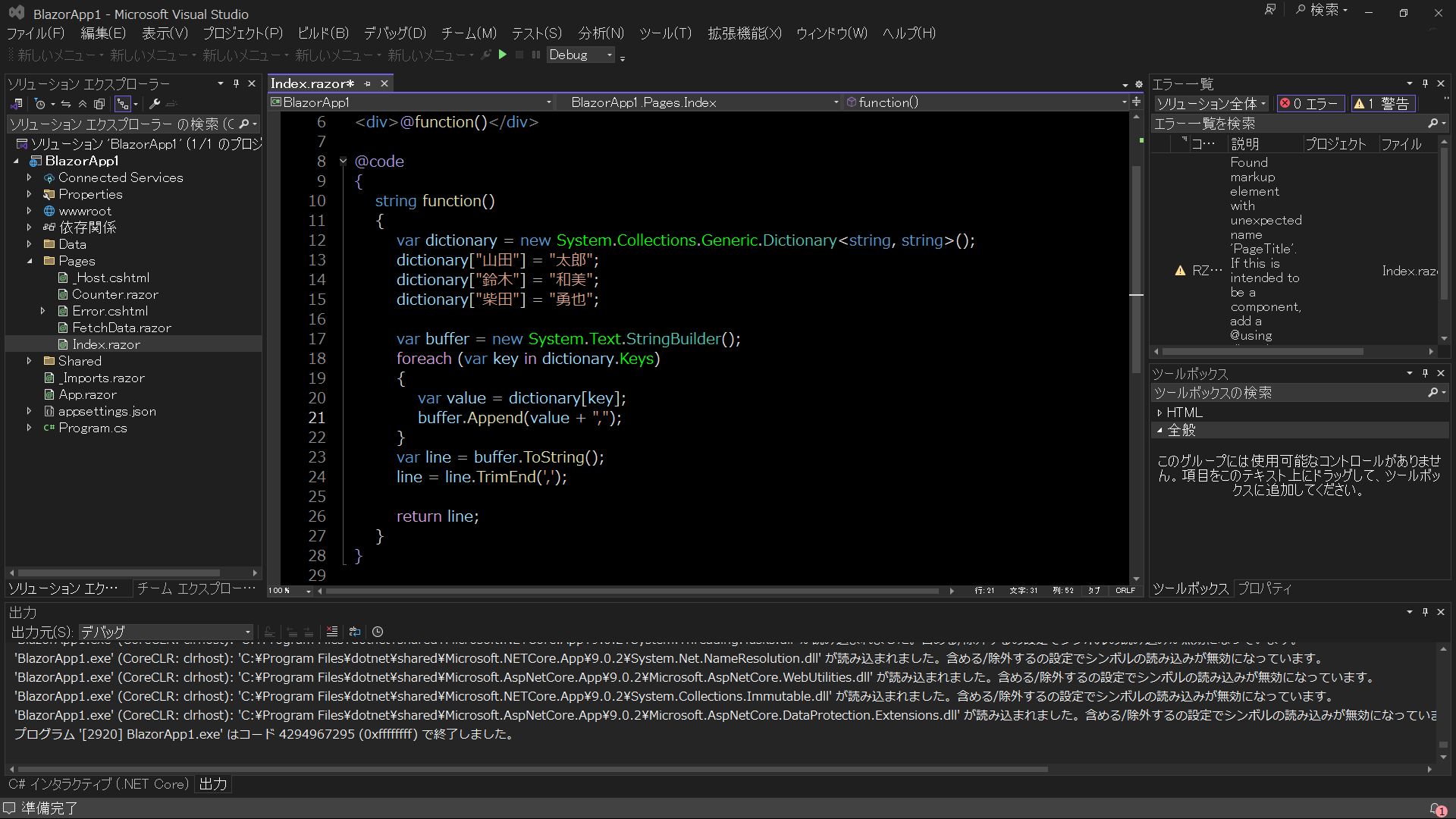Sync with active document arrows icon
This screenshot has height=819, width=1456.
[66, 104]
